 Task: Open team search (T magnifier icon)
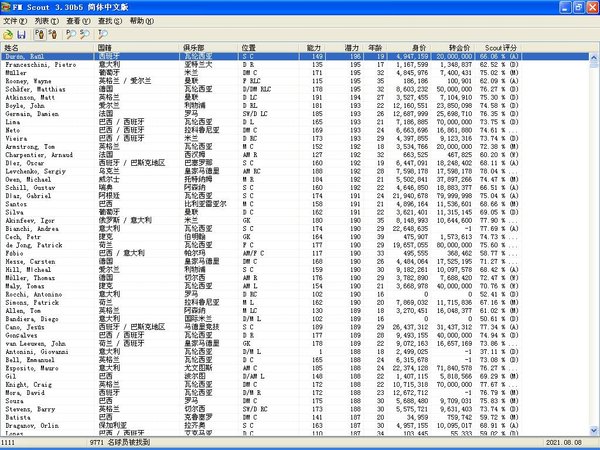pos(103,34)
